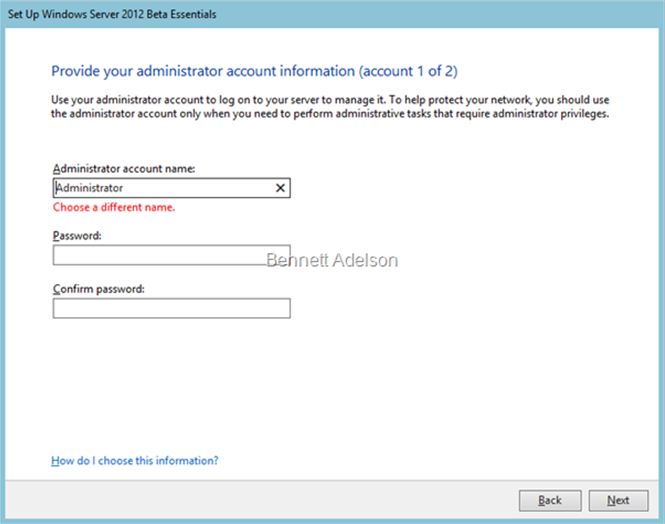The image size is (665, 524).
Task: Select the Confirm password input box
Action: [171, 308]
